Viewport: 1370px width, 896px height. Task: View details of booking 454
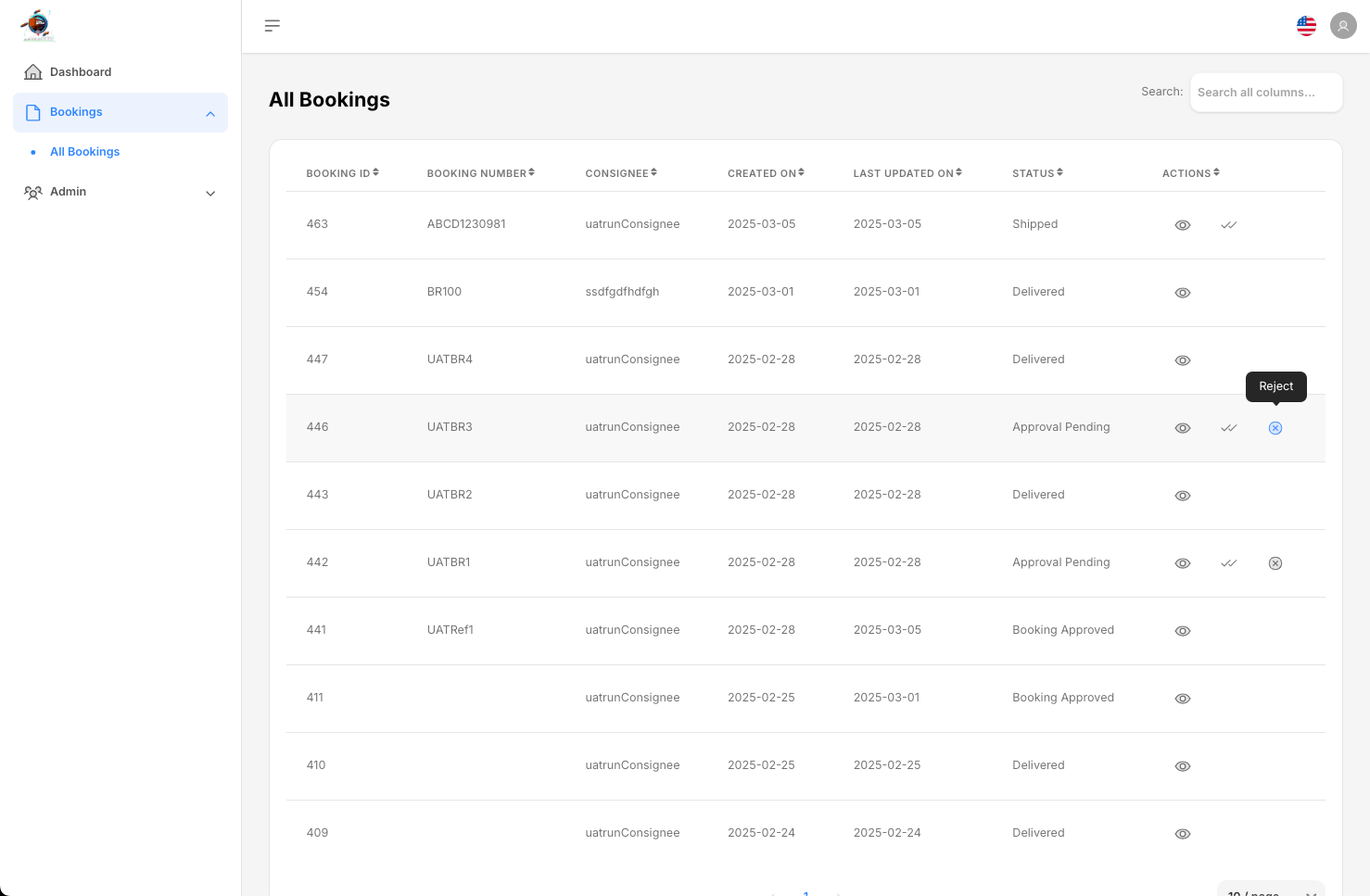(1182, 293)
